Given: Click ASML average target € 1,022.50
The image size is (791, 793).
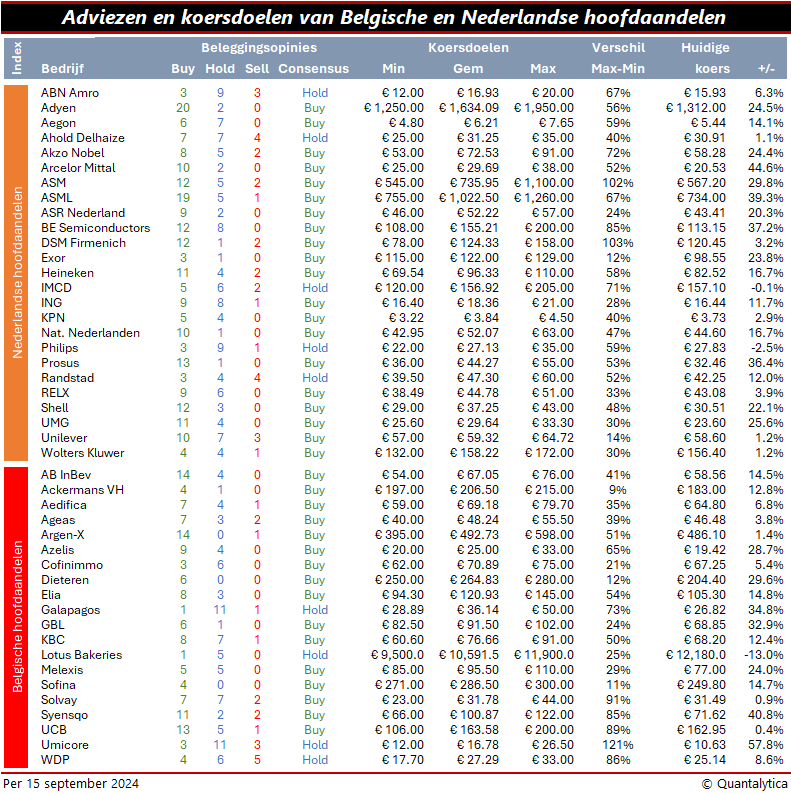Looking at the screenshot, I should tap(469, 198).
